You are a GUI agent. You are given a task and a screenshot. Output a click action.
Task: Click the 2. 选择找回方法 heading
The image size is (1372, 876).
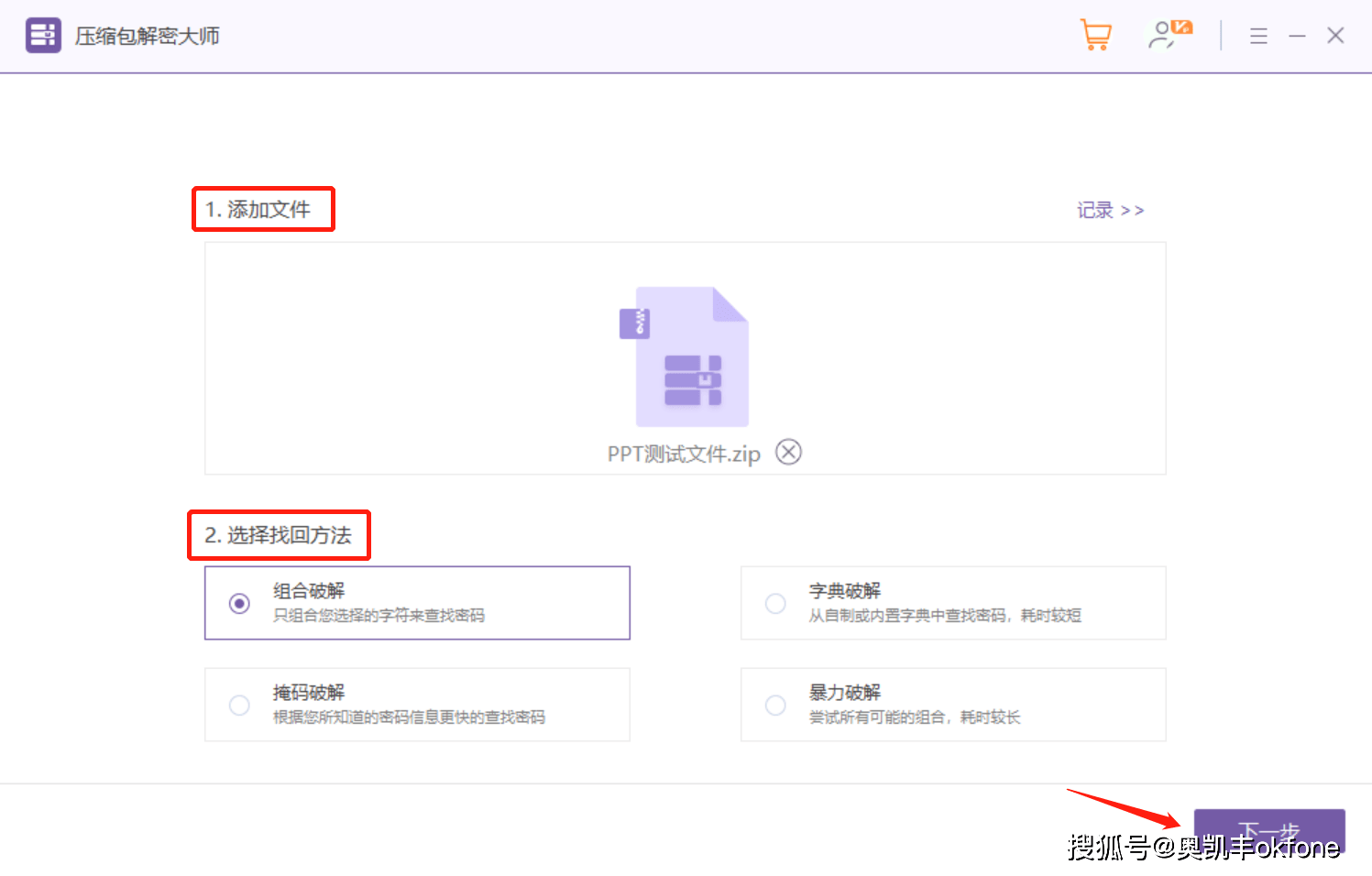pyautogui.click(x=278, y=535)
